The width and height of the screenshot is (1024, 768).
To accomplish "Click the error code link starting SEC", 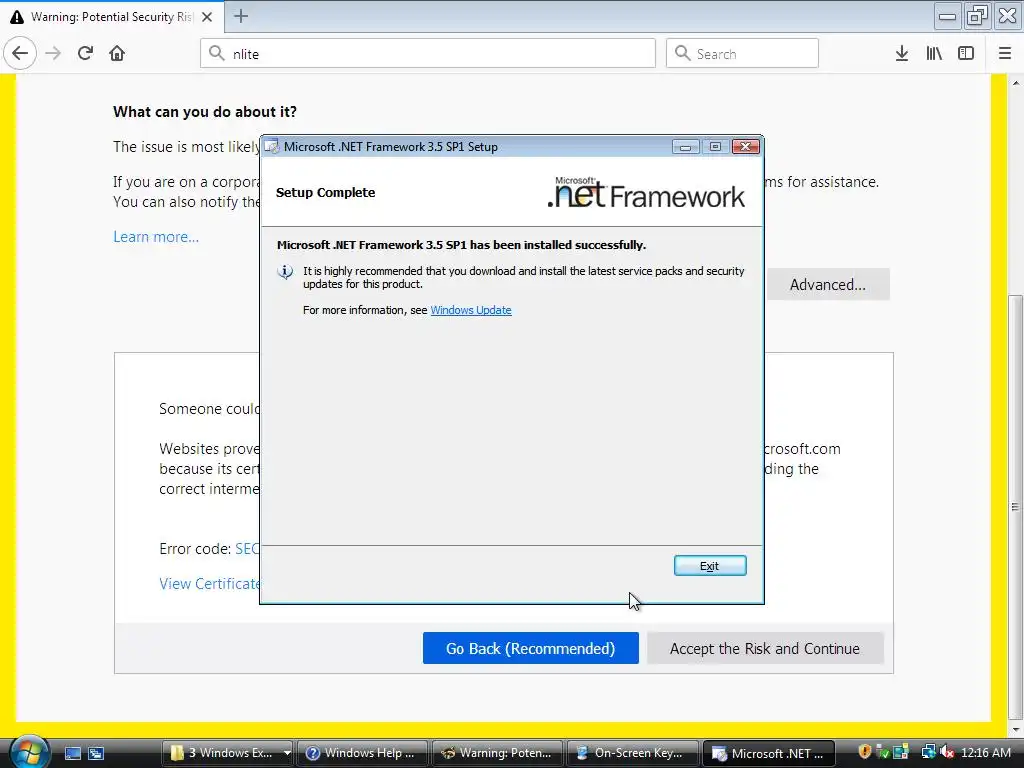I will (247, 549).
